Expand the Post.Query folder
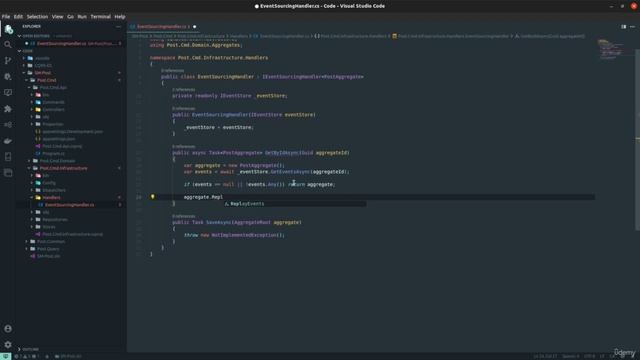 tap(48, 249)
